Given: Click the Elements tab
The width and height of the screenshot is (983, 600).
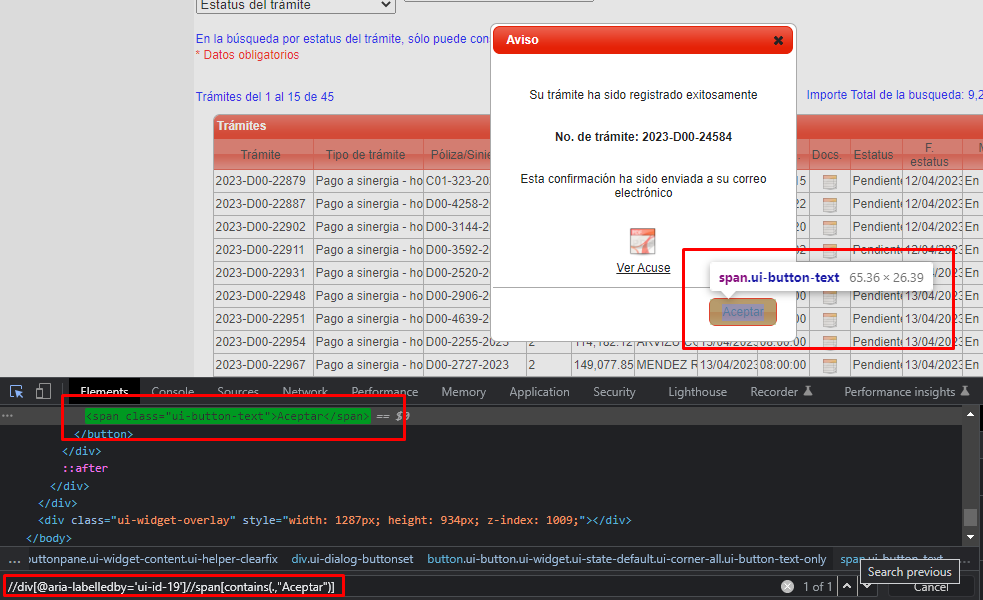Looking at the screenshot, I should (x=104, y=392).
